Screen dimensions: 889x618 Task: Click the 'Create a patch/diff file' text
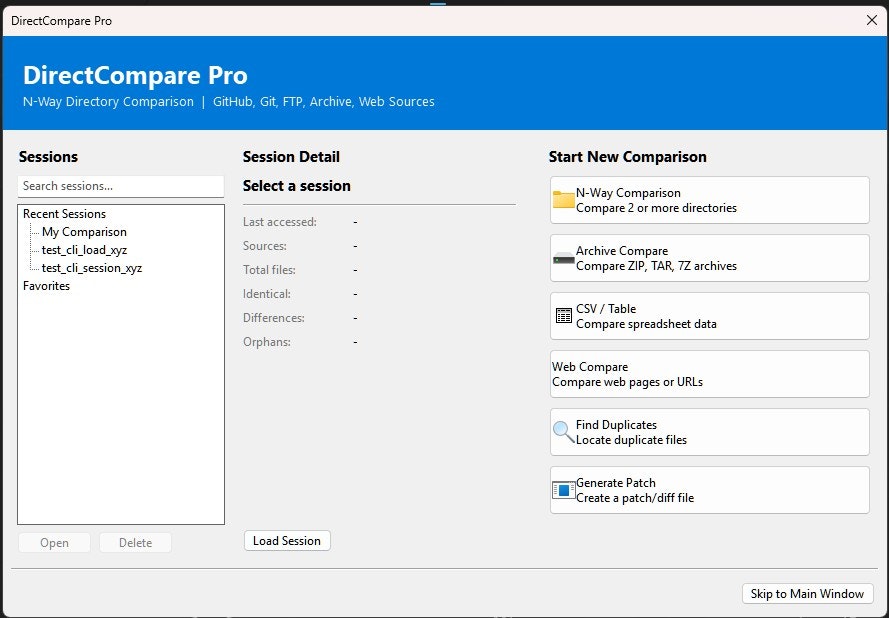point(634,498)
